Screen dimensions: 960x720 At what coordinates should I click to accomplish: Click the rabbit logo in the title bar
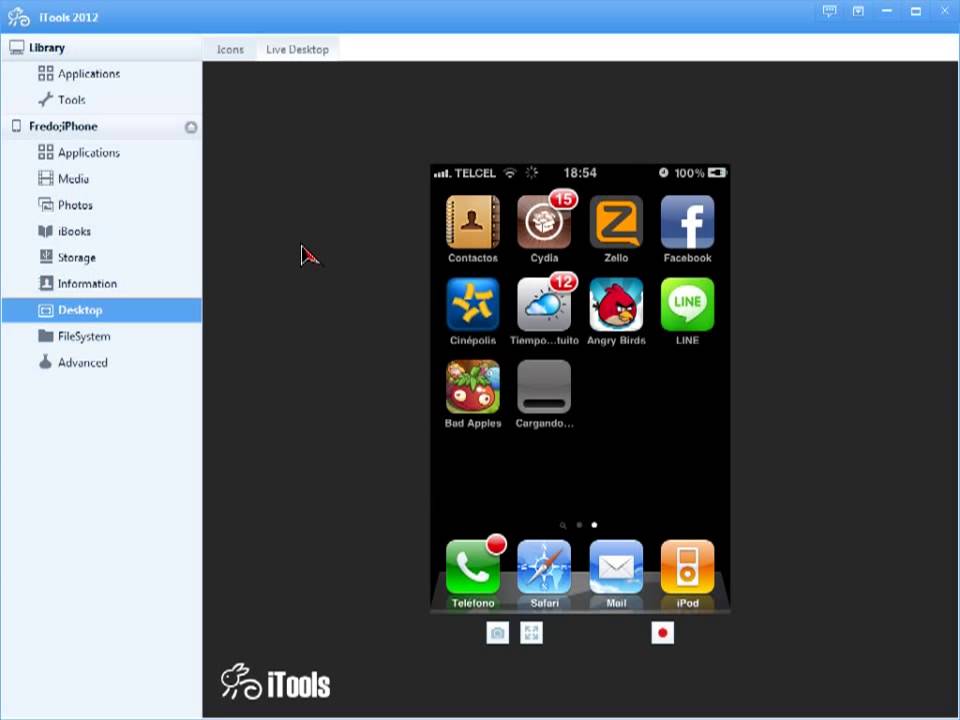tap(18, 17)
